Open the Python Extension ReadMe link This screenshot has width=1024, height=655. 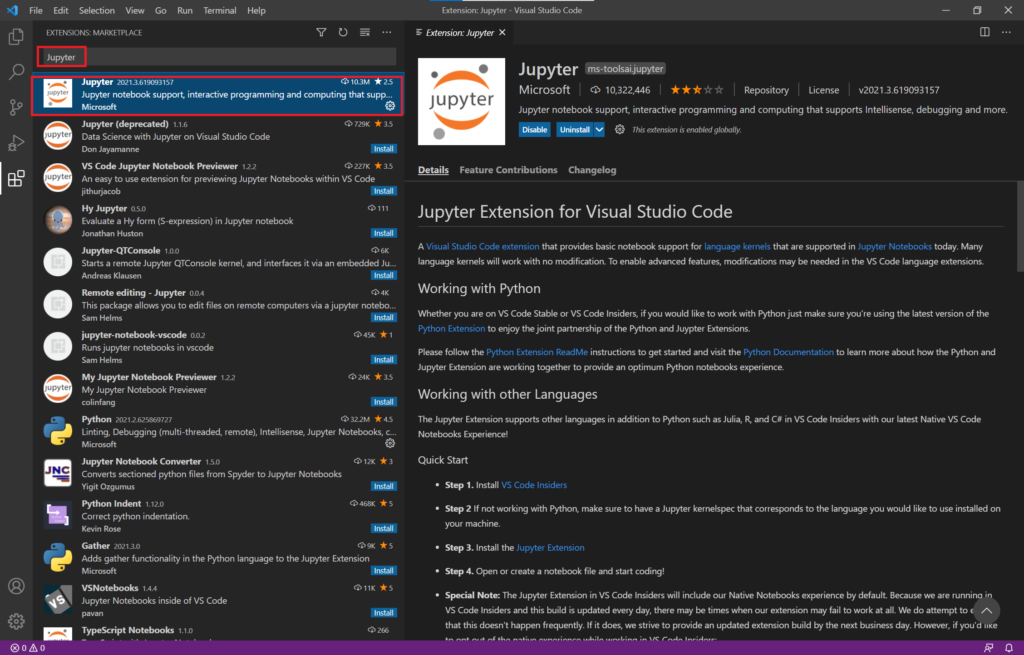pos(537,352)
